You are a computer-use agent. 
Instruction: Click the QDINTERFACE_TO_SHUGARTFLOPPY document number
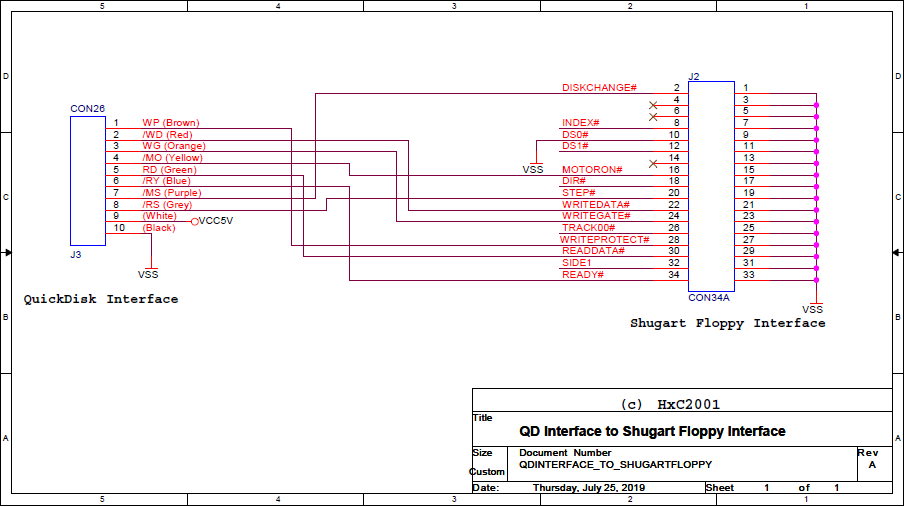point(615,464)
